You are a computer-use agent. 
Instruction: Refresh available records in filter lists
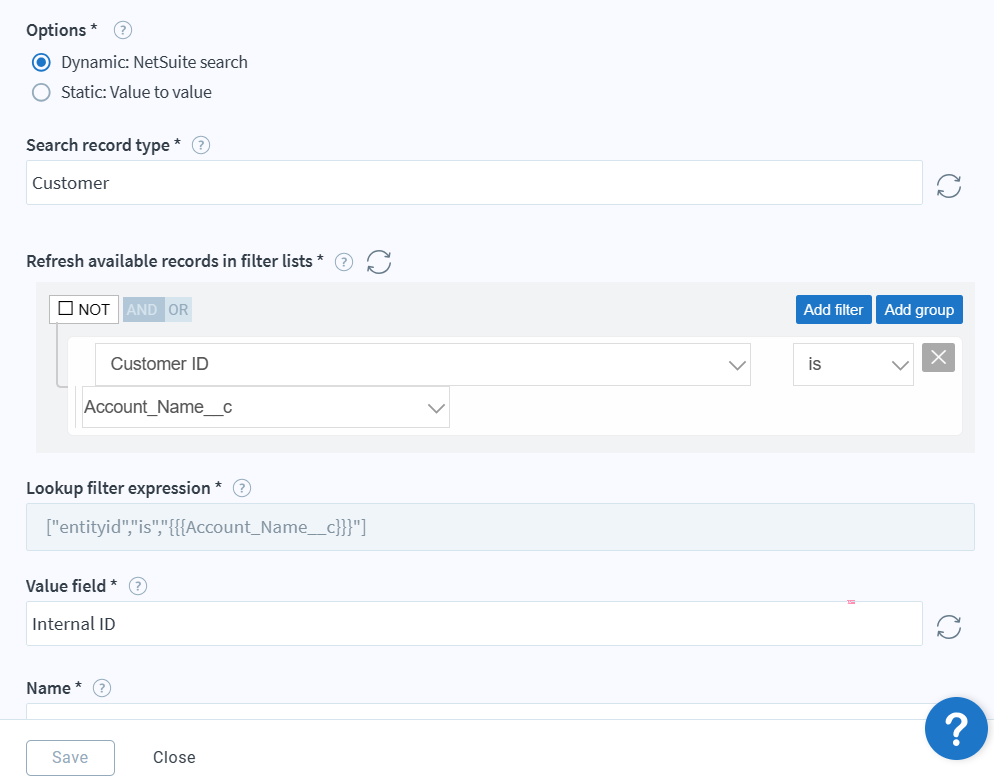pyautogui.click(x=379, y=262)
